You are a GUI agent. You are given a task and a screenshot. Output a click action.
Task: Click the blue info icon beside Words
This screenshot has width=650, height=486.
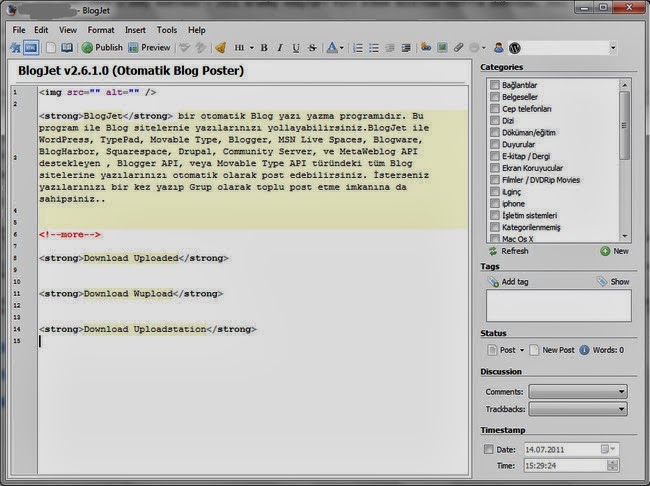click(x=584, y=350)
